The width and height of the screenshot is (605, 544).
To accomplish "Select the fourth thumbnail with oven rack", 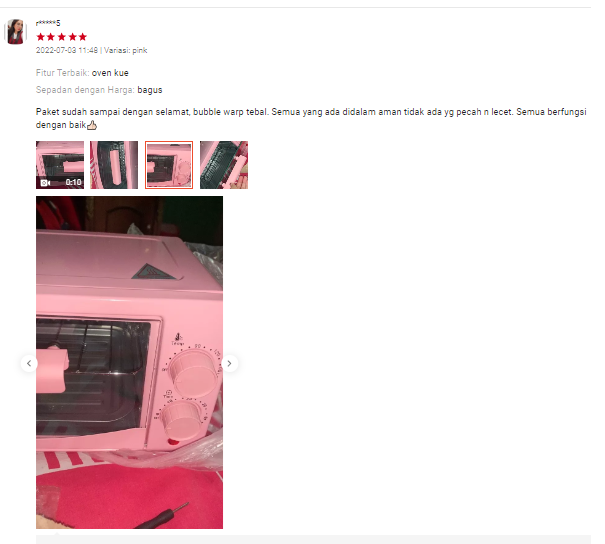I will click(224, 165).
